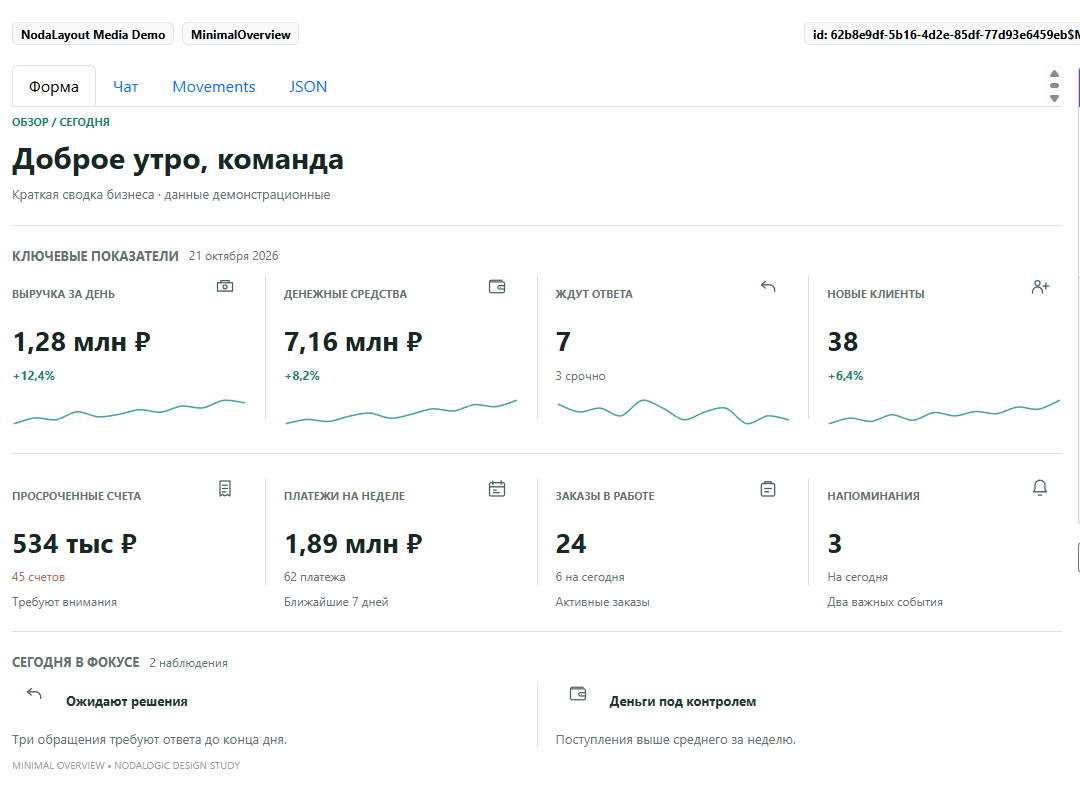The width and height of the screenshot is (1080, 804).
Task: Click the +8,2% change indicator
Action: coord(302,376)
